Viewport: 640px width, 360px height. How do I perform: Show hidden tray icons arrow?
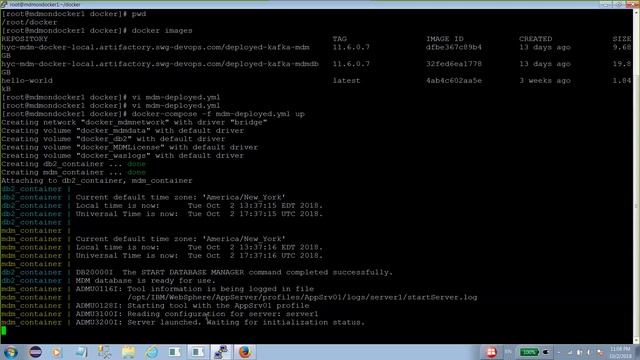click(559, 352)
